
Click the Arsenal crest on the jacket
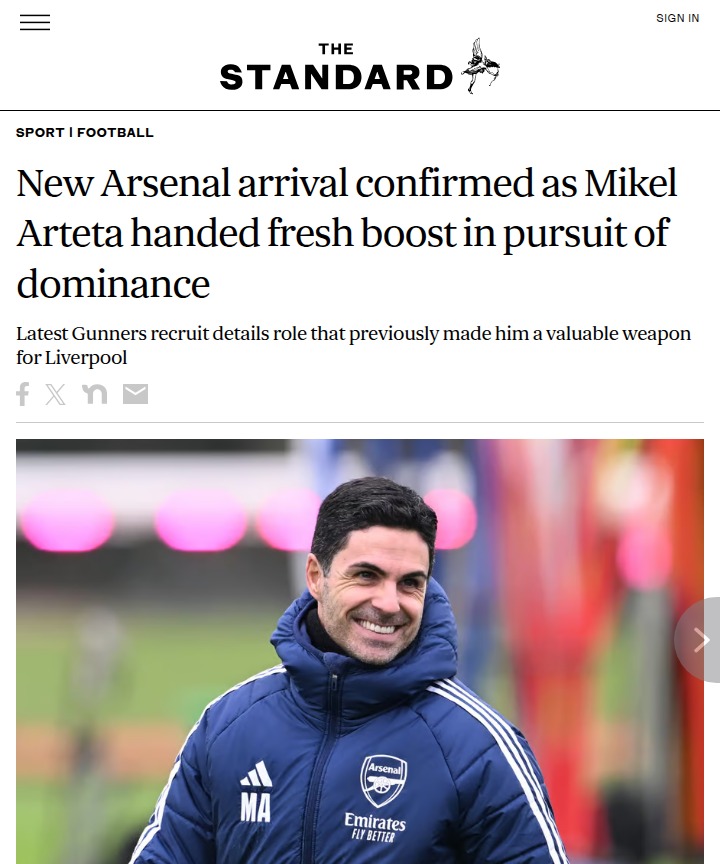click(384, 780)
